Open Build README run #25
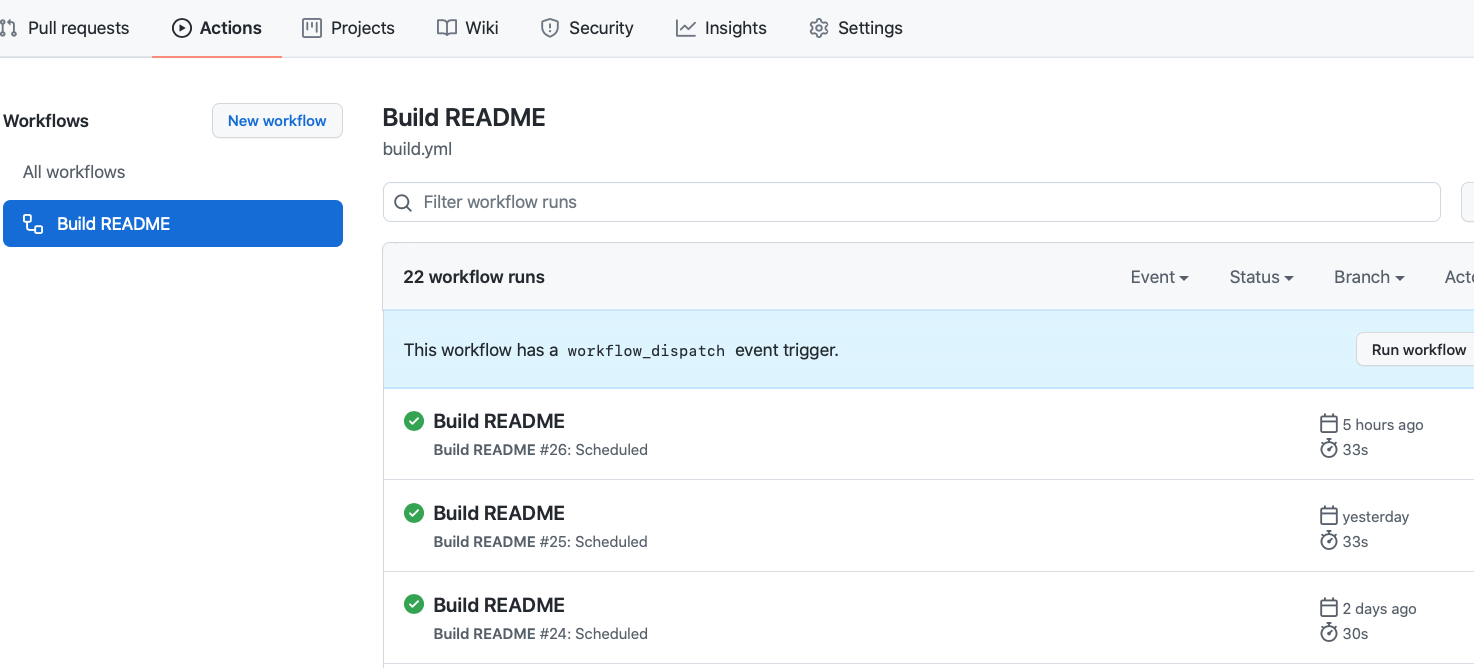This screenshot has height=668, width=1474. point(499,513)
